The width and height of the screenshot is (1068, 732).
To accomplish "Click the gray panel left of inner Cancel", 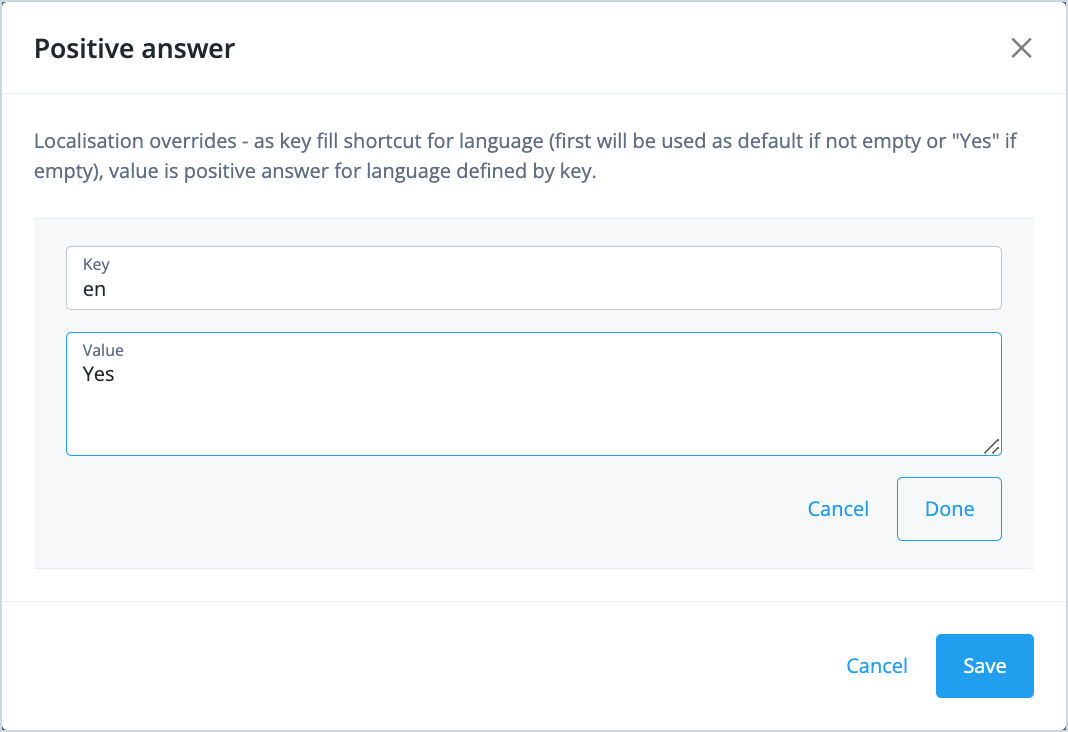I will (x=409, y=509).
